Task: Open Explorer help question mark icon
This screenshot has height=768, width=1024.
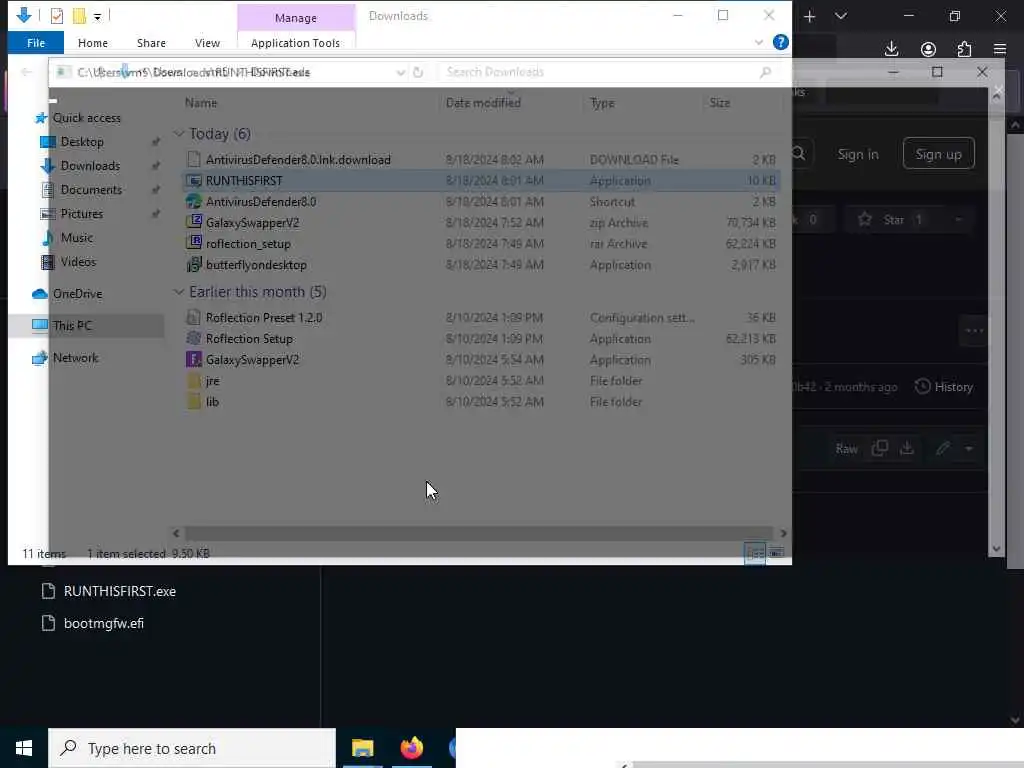Action: coord(780,42)
